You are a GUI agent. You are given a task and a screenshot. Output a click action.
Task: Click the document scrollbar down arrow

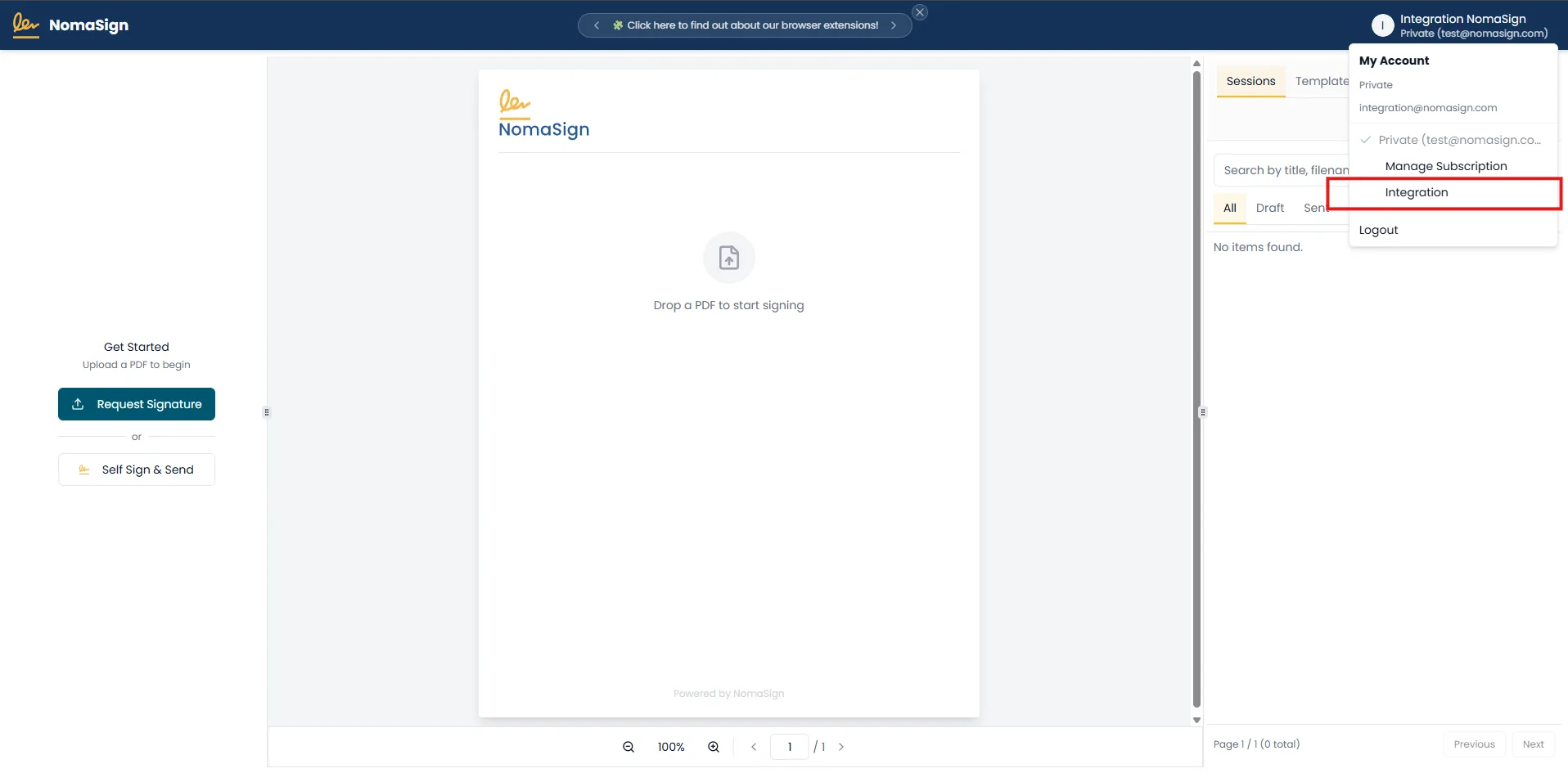coord(1196,721)
